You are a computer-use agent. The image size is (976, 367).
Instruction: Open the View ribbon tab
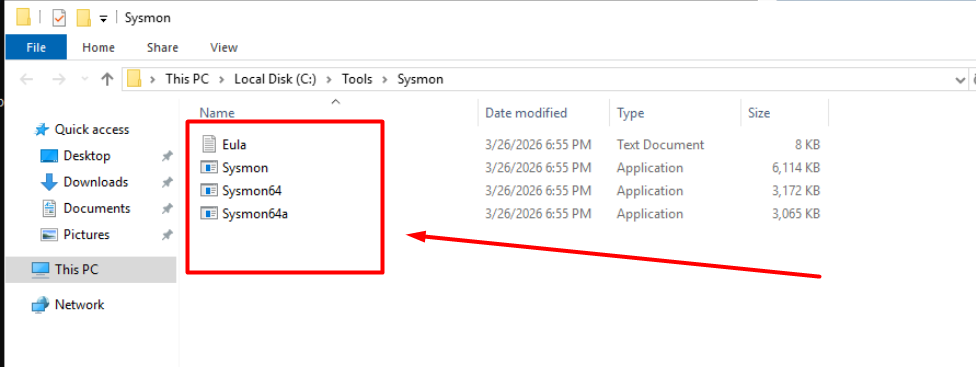pyautogui.click(x=224, y=47)
